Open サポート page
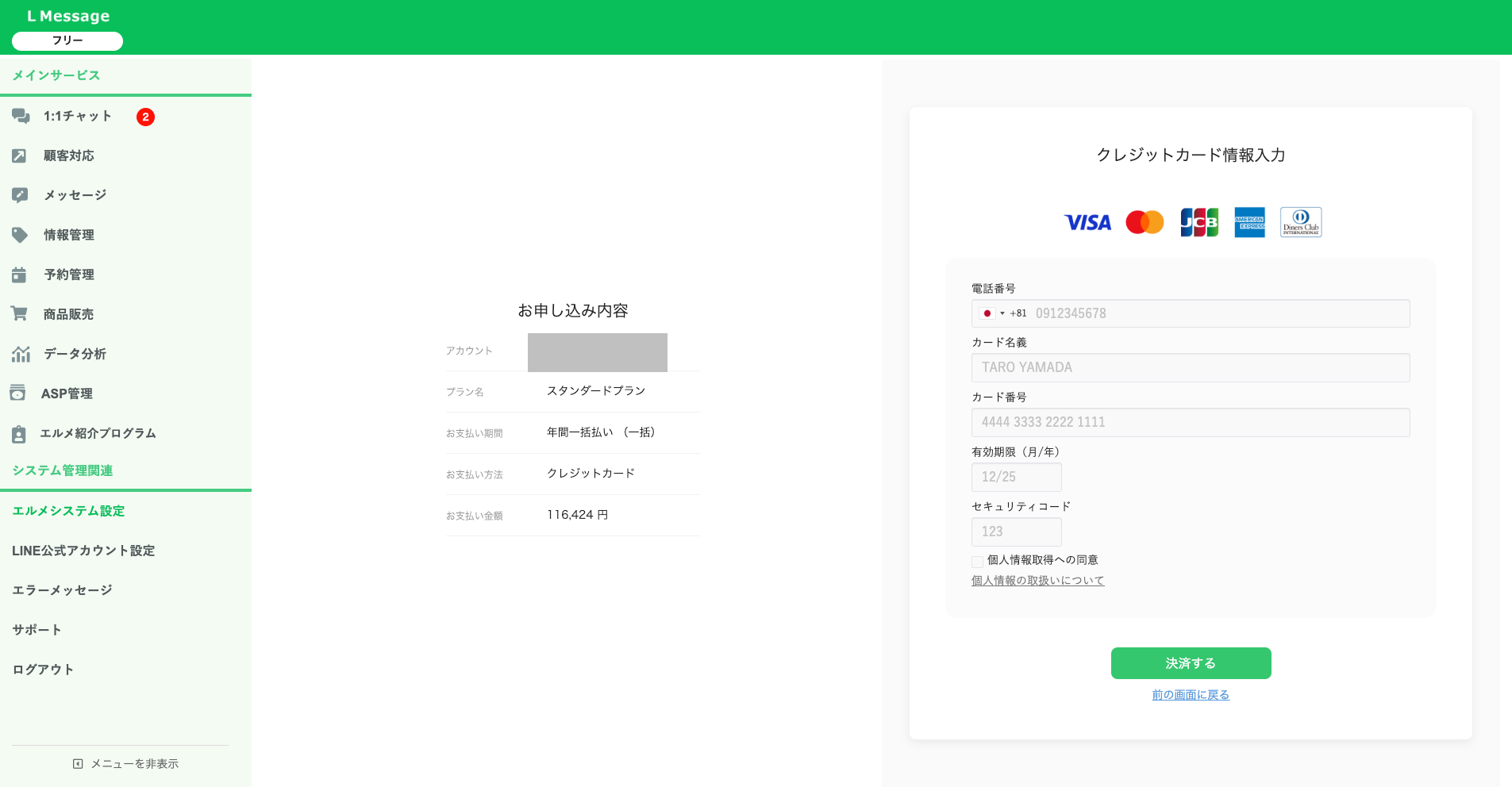This screenshot has width=1512, height=787. point(37,630)
